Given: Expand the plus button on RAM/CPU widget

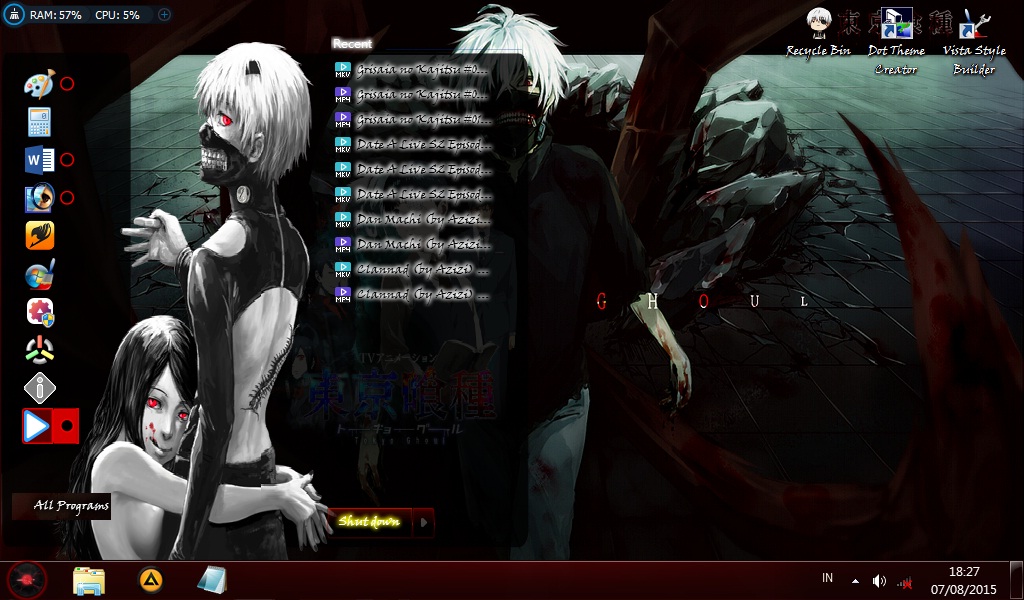Looking at the screenshot, I should click(x=165, y=14).
